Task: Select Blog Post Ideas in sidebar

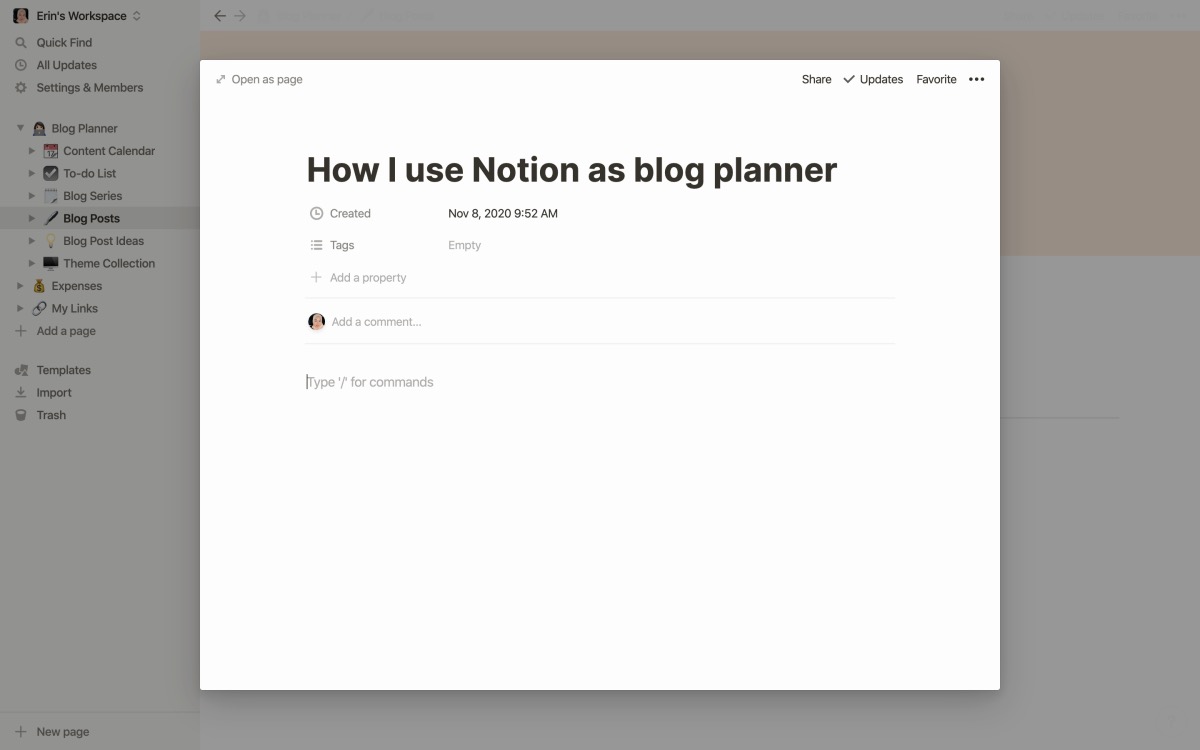Action: coord(103,241)
